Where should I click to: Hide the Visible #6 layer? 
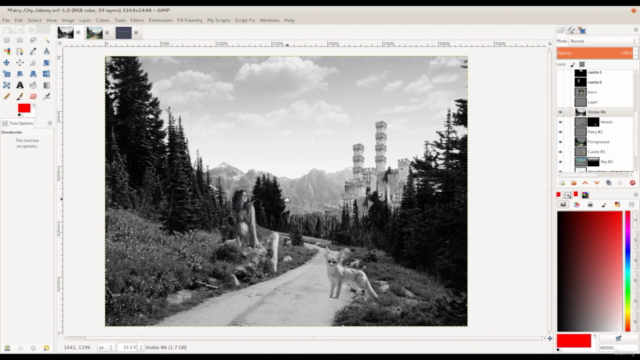coord(560,112)
